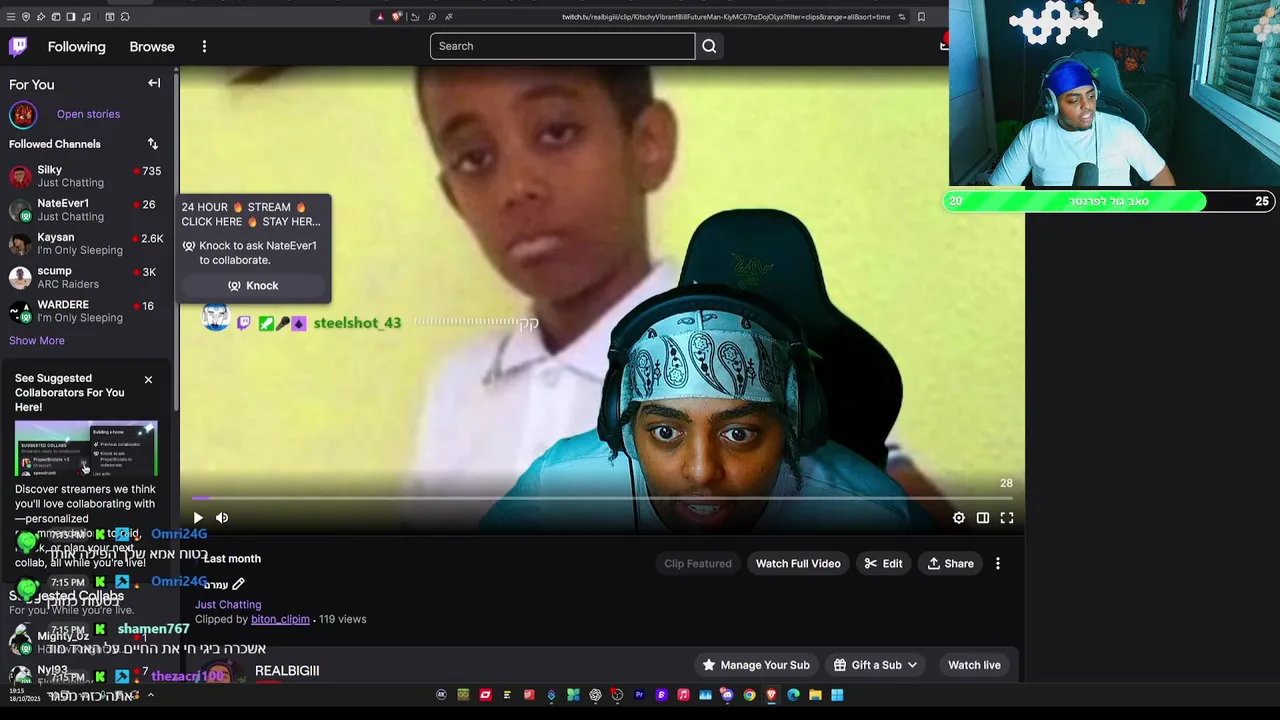Screen dimensions: 1280x720
Task: Open the Following tab
Action: (x=76, y=46)
